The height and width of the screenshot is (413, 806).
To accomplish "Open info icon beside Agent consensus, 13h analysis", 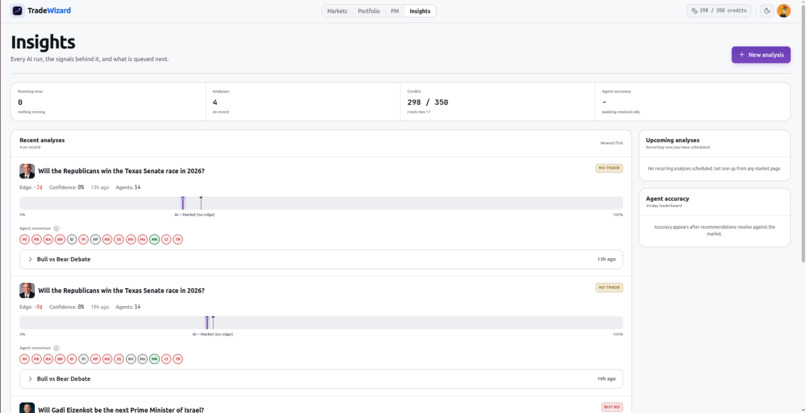I will pos(57,228).
